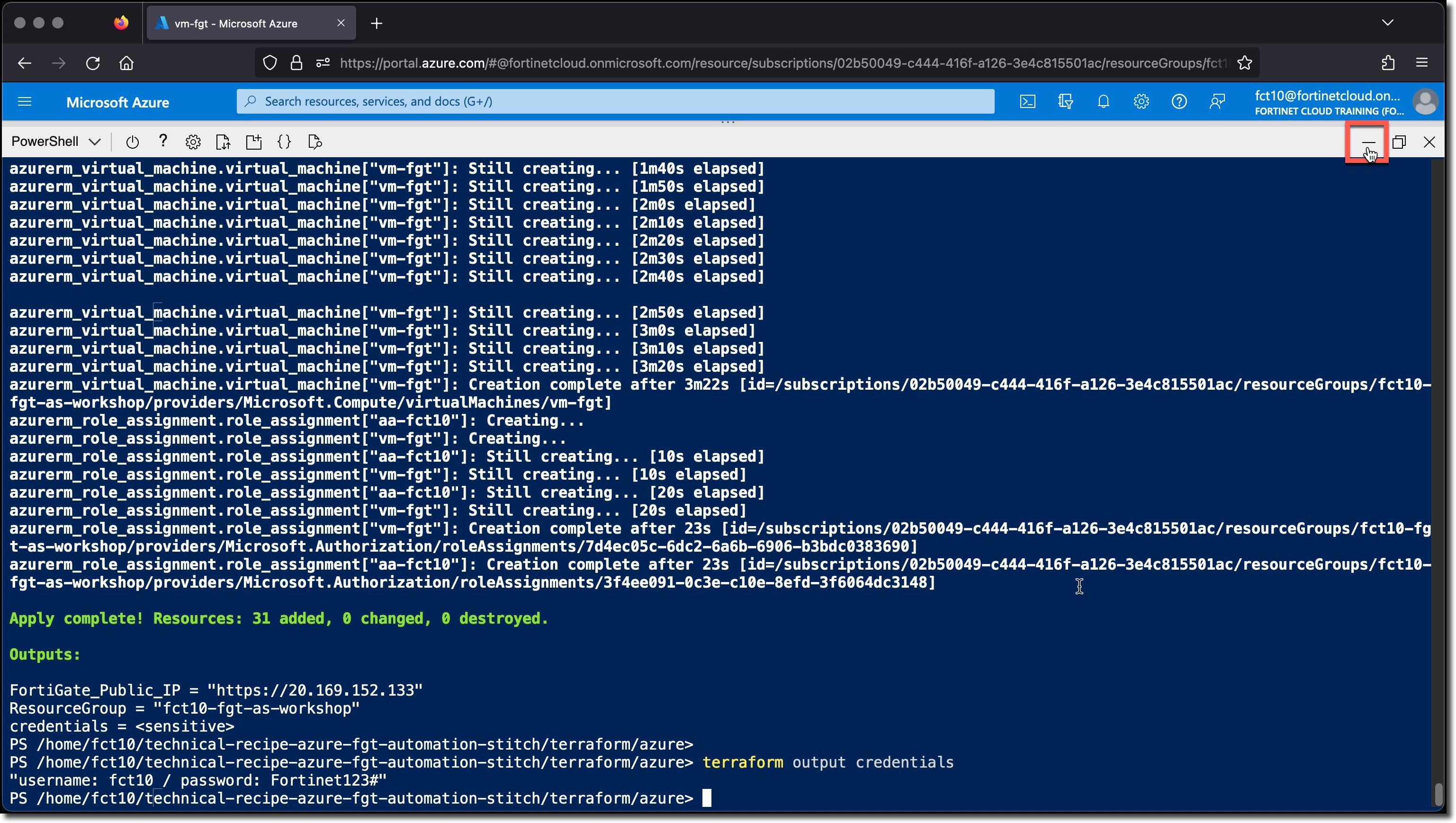Open Cloud Shell help question mark

[x=163, y=141]
